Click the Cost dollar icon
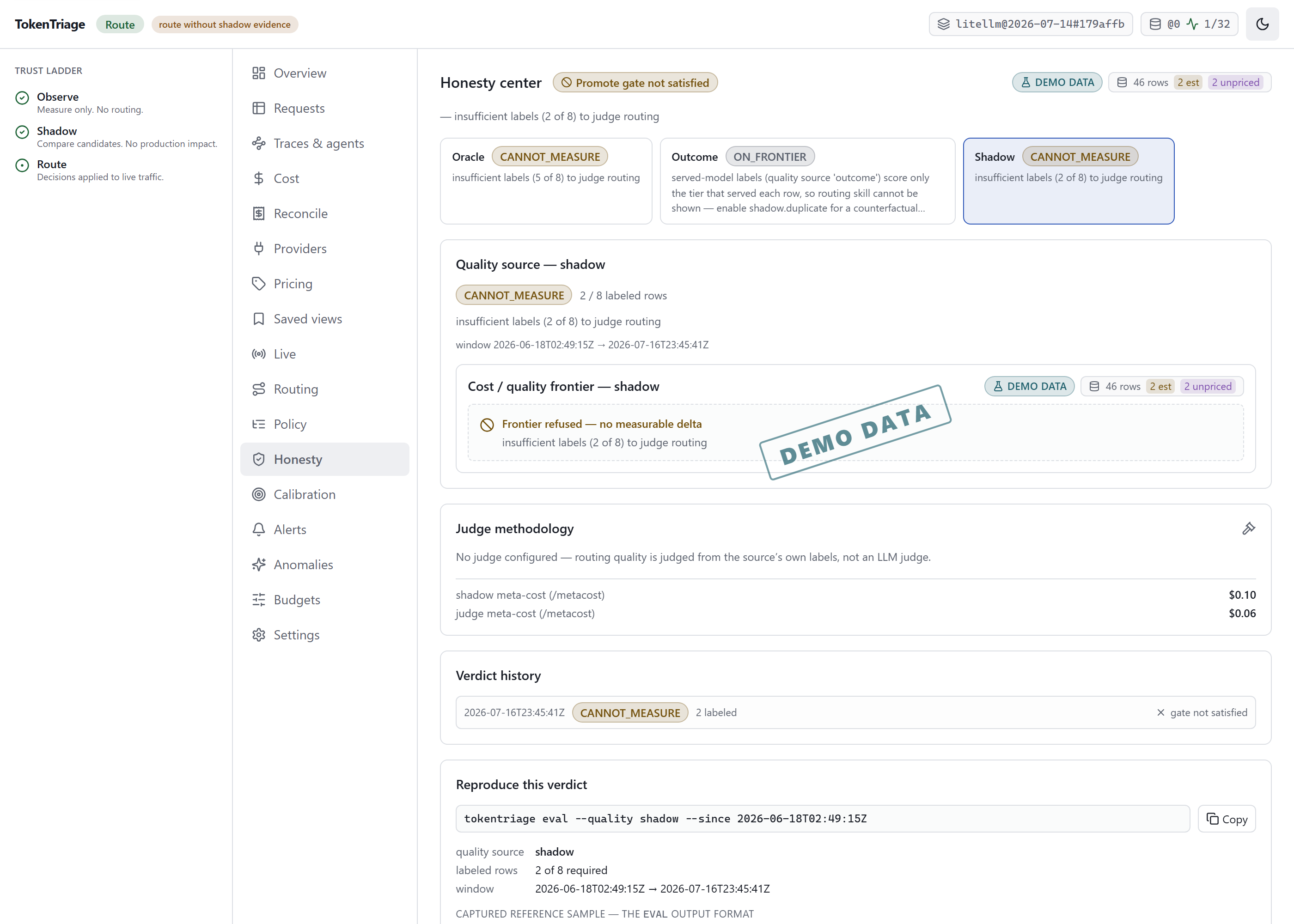The width and height of the screenshot is (1294, 924). click(259, 179)
